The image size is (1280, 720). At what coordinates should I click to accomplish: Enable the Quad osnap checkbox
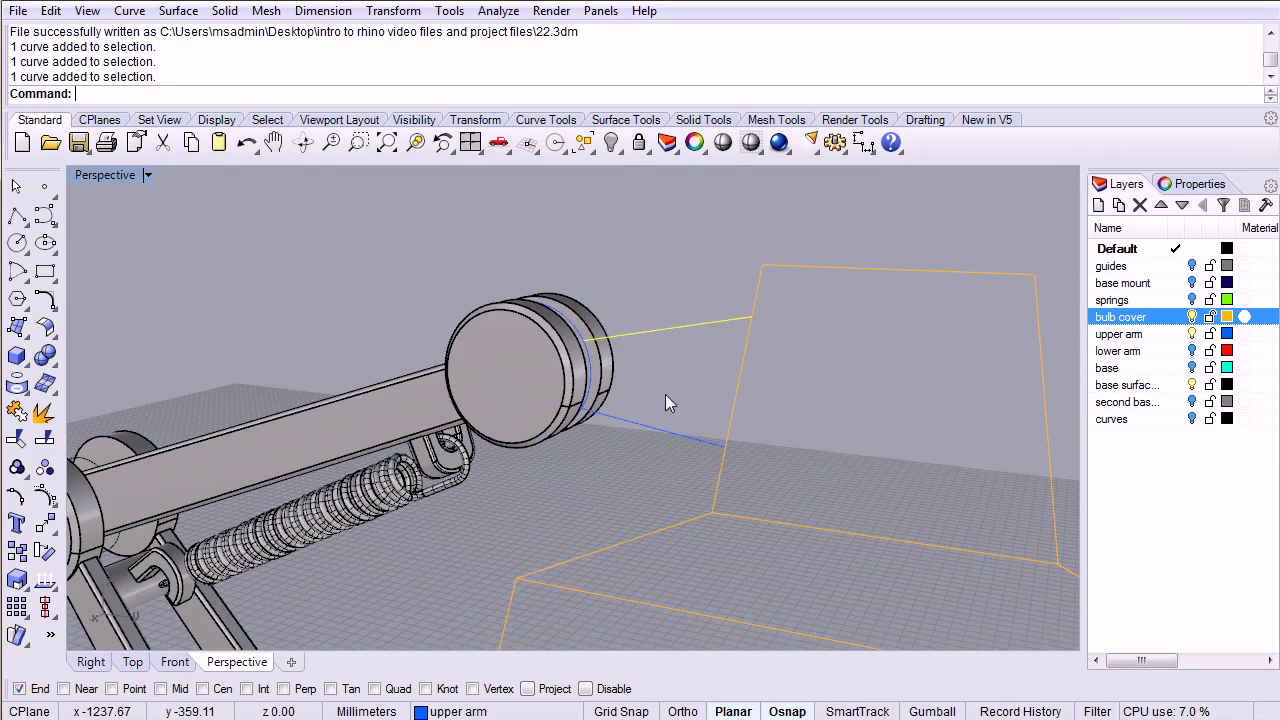click(375, 689)
